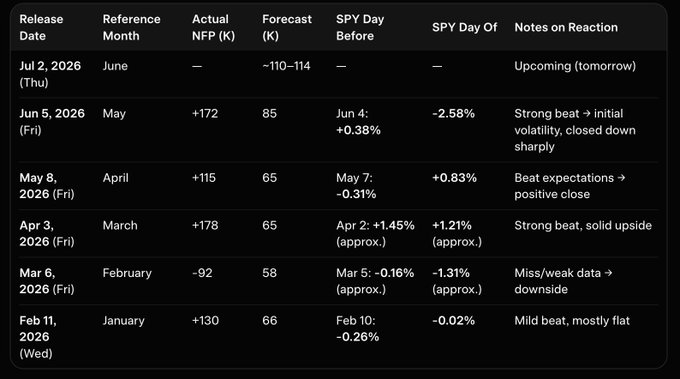
Task: Select the Actual NFP (K) header
Action: (x=213, y=27)
